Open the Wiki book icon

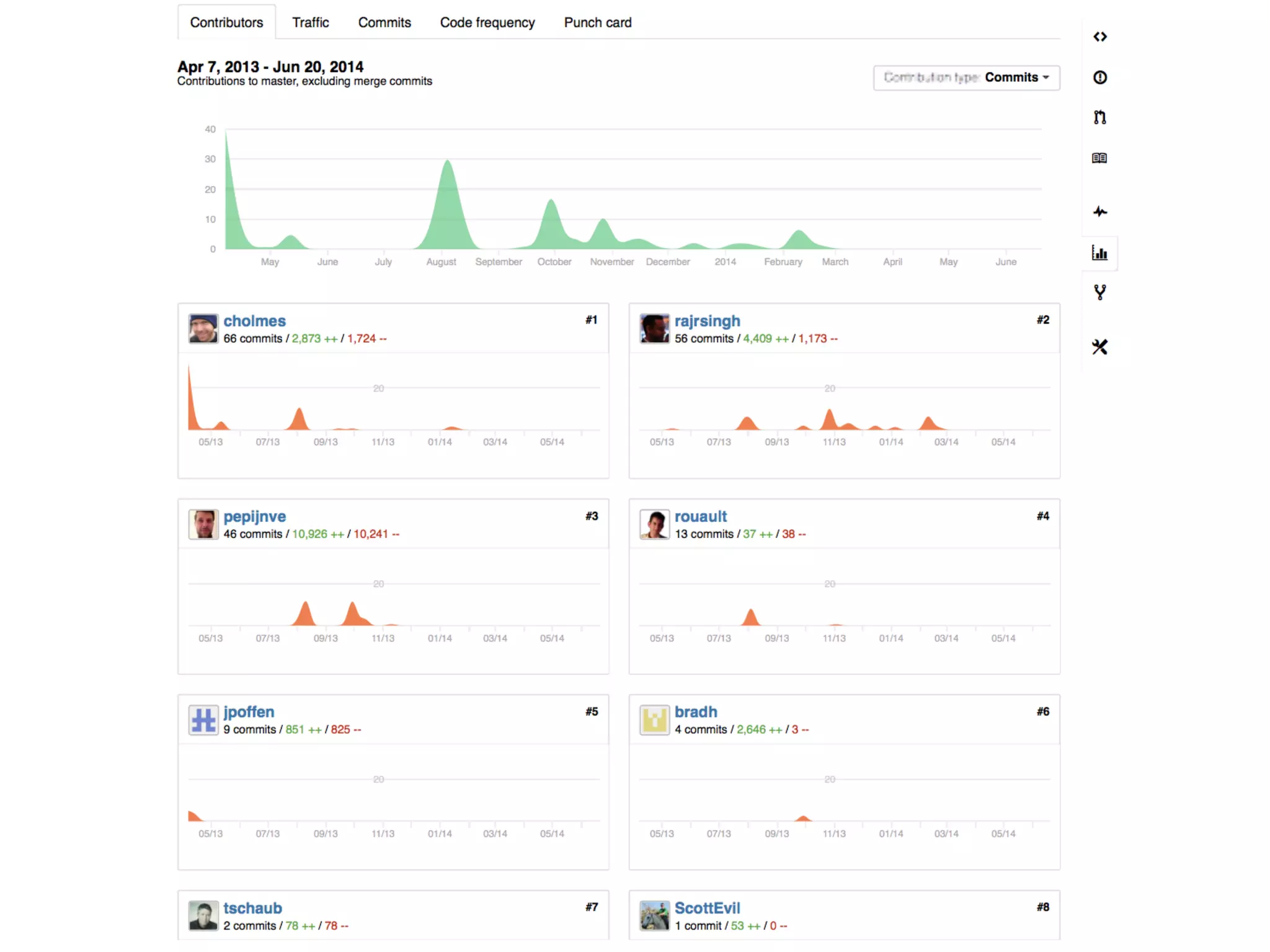1099,158
